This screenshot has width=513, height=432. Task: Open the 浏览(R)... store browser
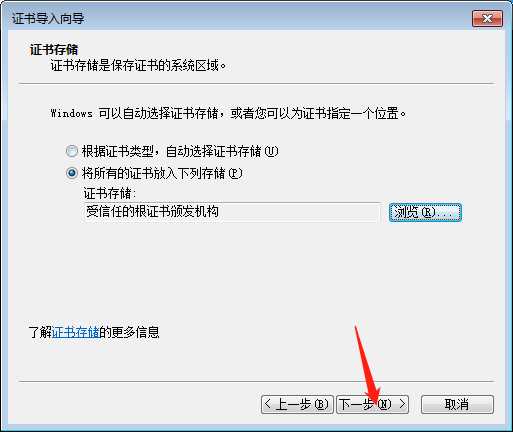point(425,212)
